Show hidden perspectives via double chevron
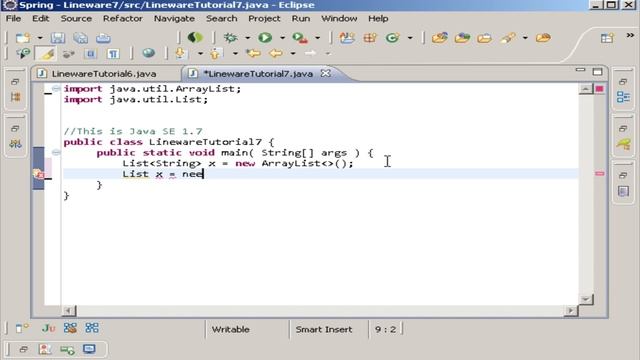This screenshot has width=640, height=360. (x=630, y=36)
